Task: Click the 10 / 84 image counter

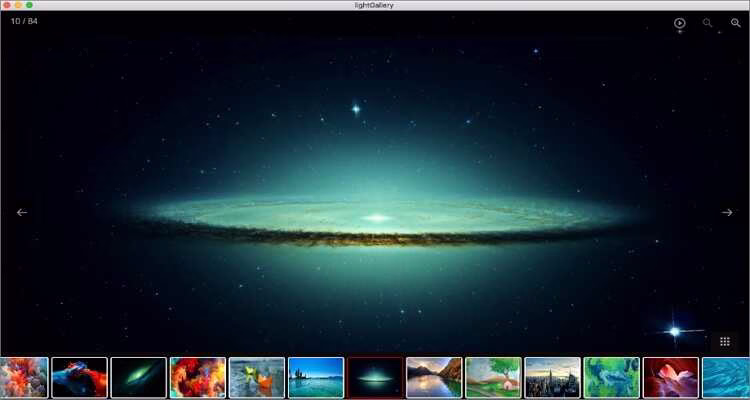Action: click(24, 22)
